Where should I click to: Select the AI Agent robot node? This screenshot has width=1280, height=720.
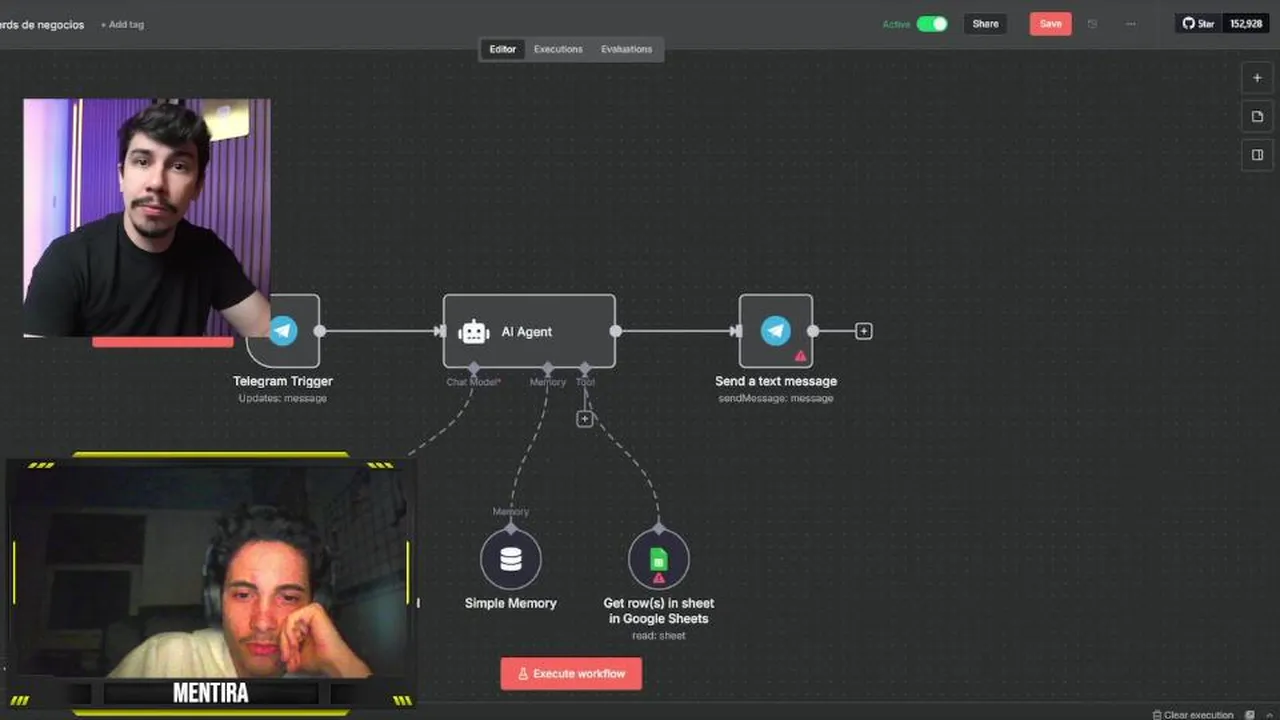[x=529, y=331]
